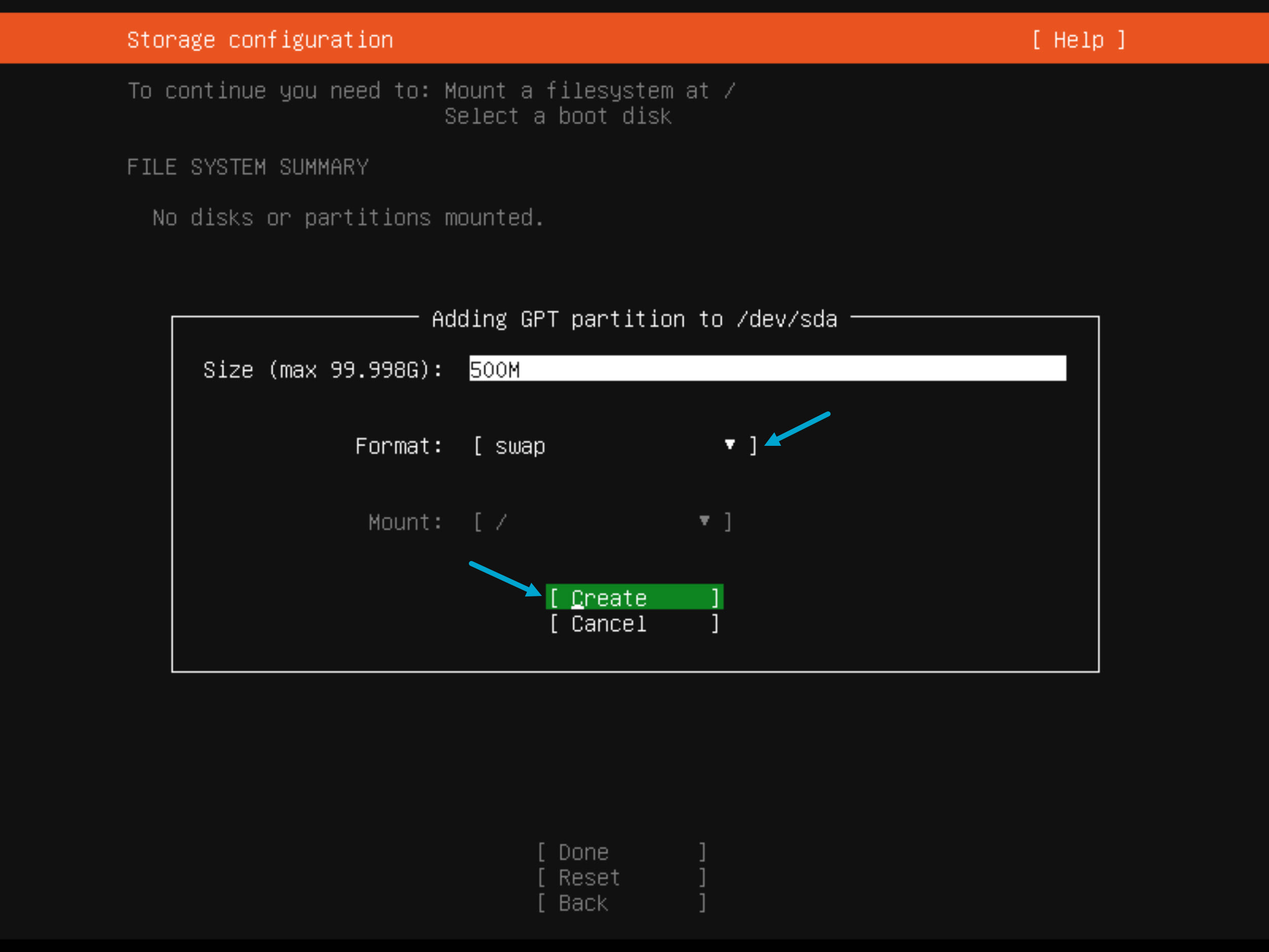Open the Mount dropdown showing /
The image size is (1269, 952).
[x=602, y=522]
